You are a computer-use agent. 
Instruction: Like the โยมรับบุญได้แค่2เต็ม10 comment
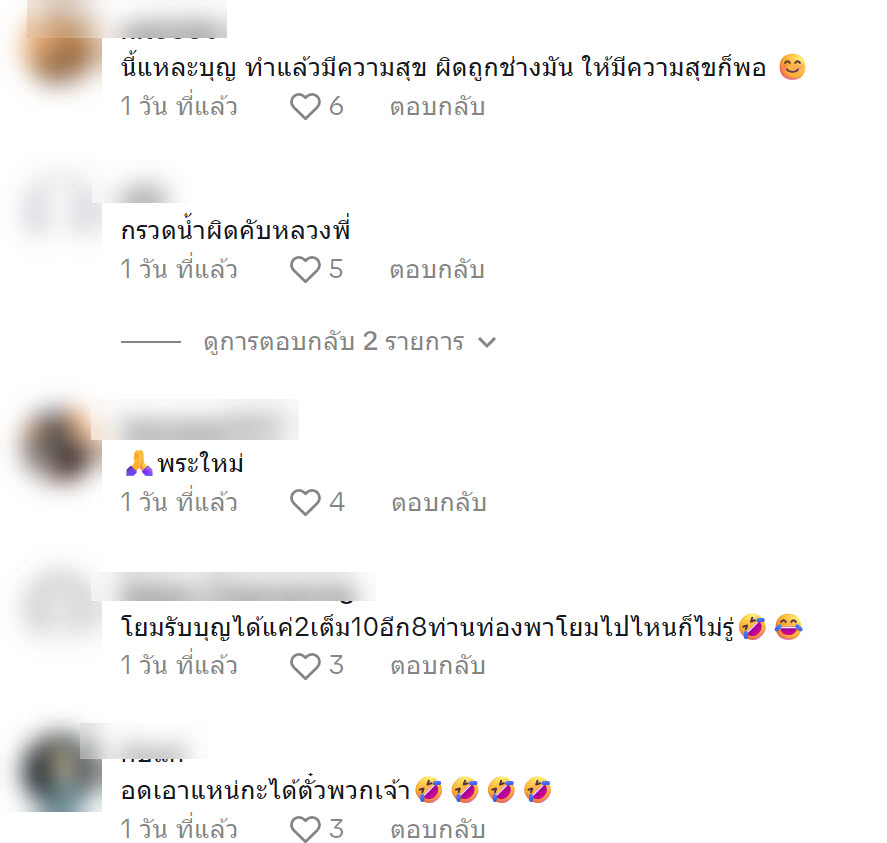(305, 666)
